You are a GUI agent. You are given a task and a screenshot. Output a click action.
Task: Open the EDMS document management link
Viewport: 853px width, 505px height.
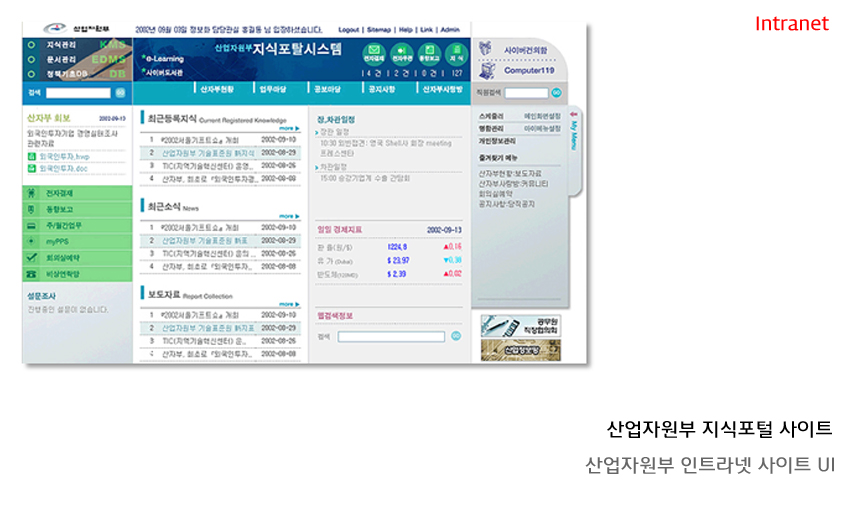108,59
